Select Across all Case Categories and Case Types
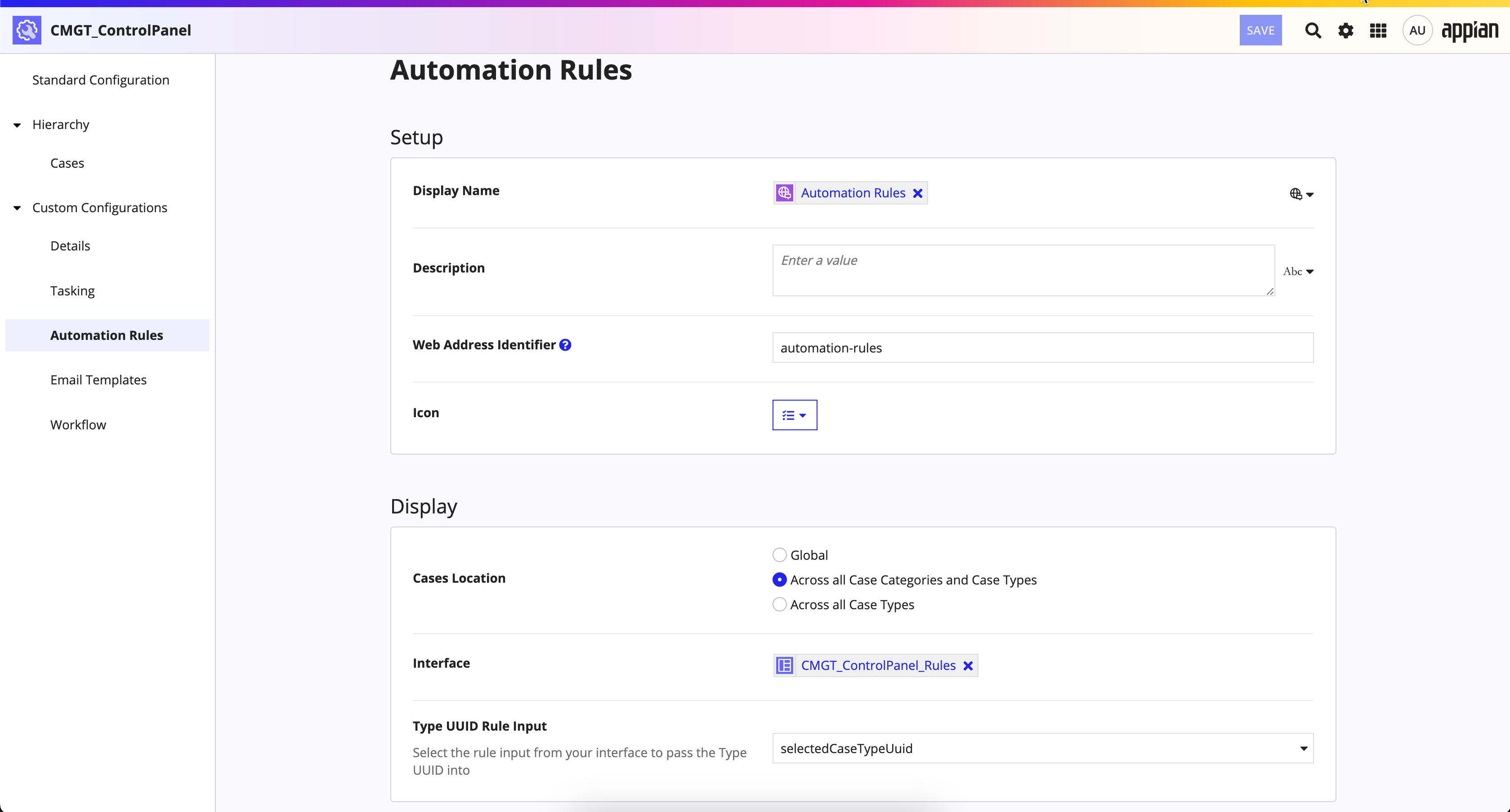 [x=780, y=580]
